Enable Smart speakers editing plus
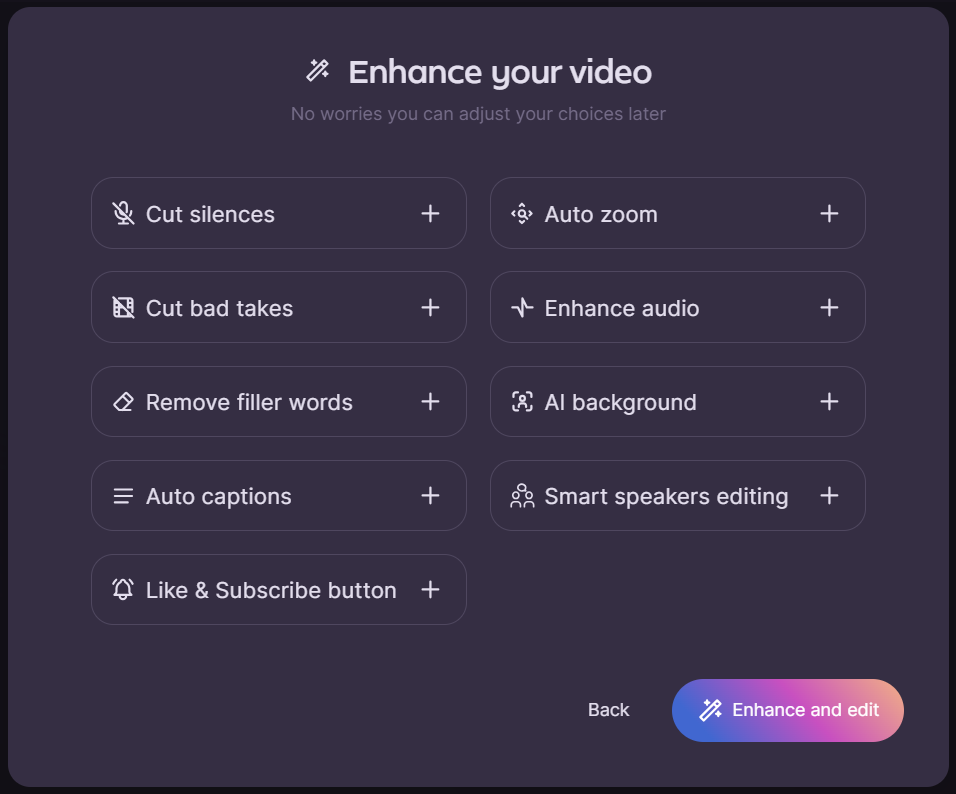Viewport: 956px width, 794px height. [829, 495]
